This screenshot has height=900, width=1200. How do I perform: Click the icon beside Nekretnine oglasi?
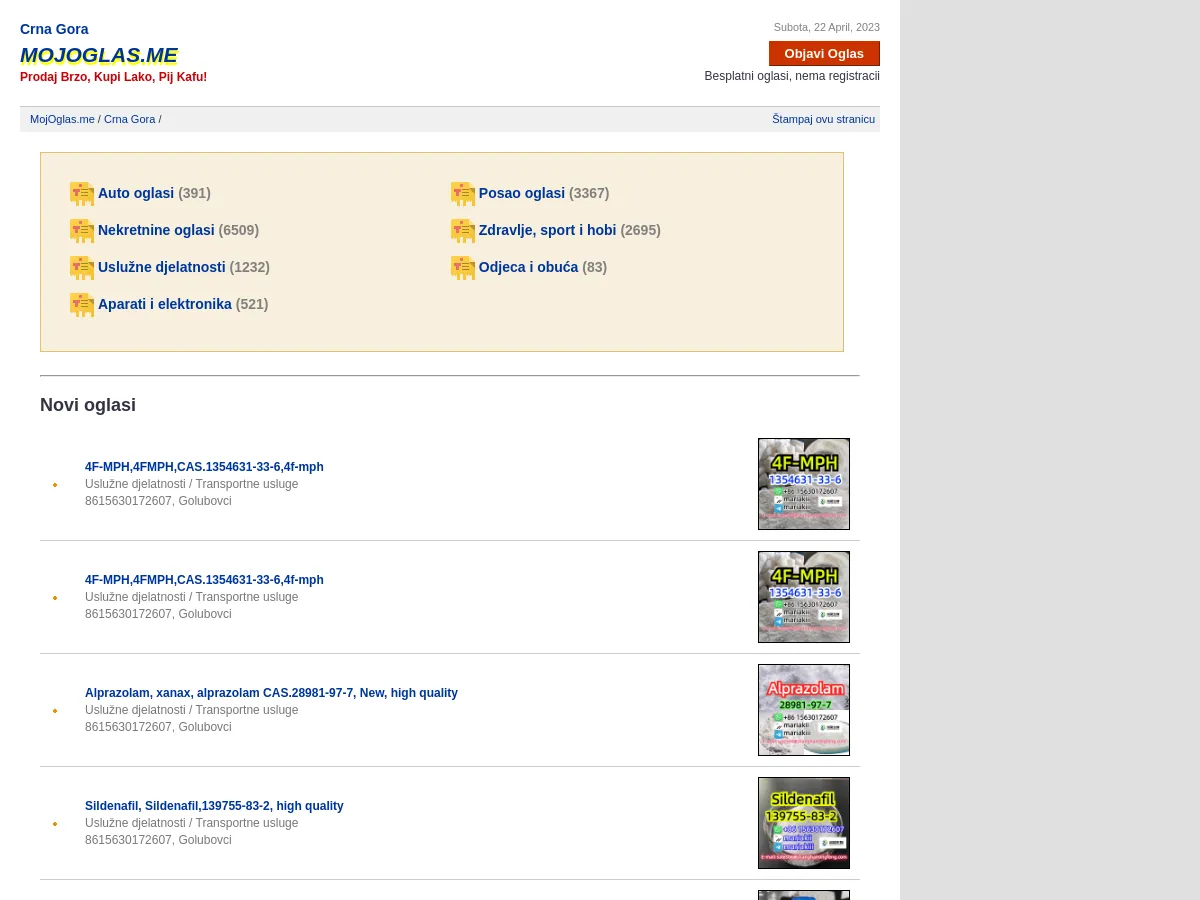[82, 230]
